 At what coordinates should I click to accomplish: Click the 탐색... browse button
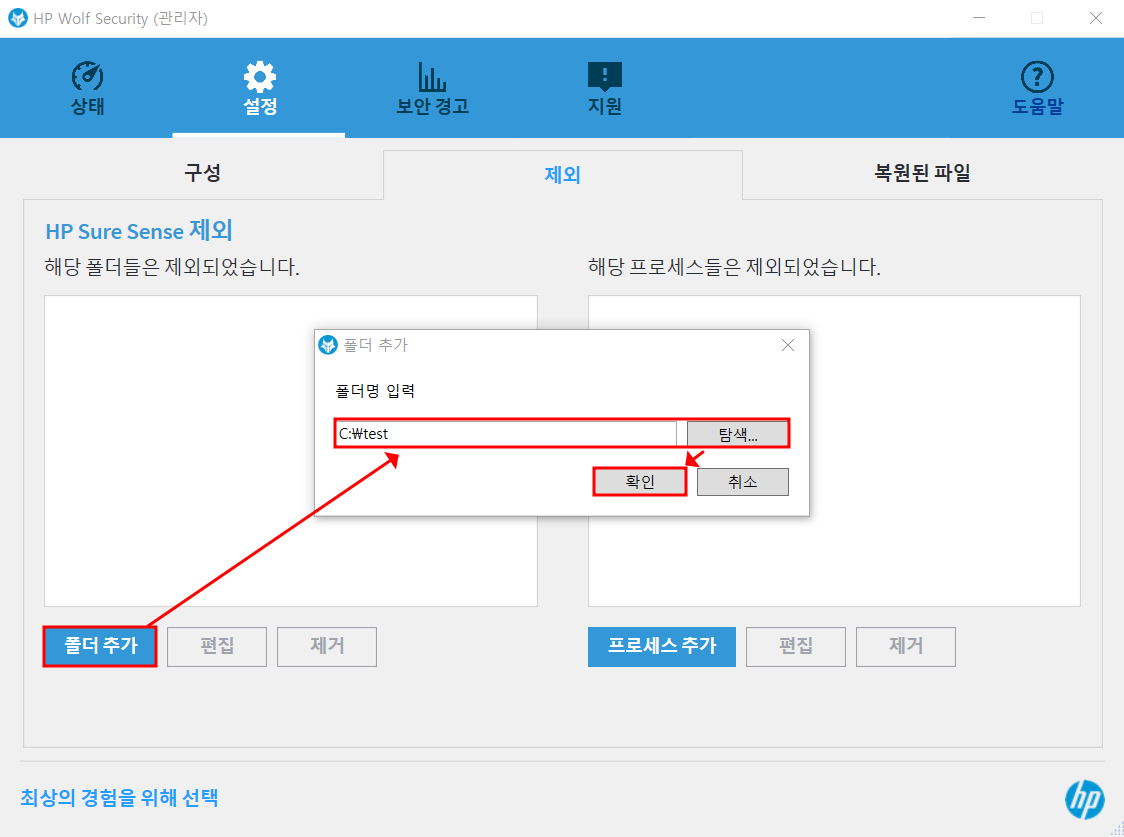(738, 434)
